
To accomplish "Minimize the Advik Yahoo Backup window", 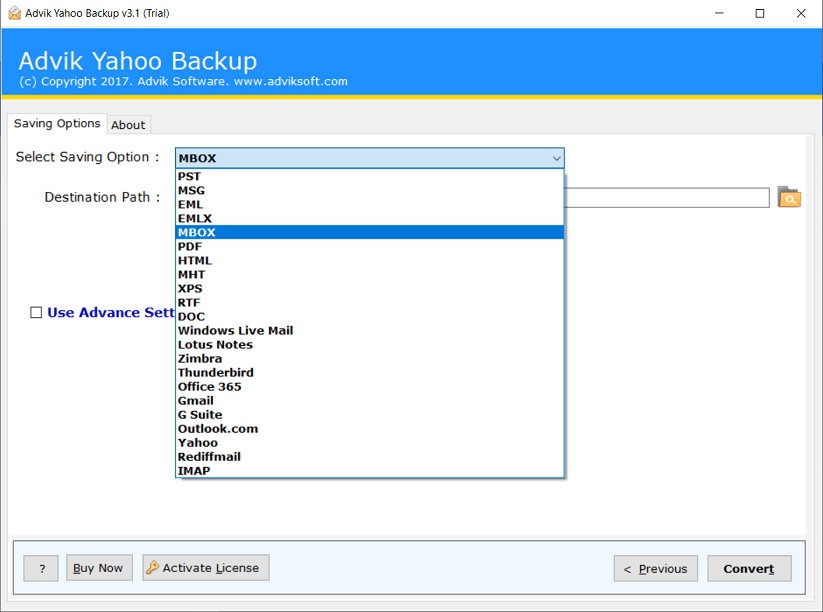I will 719,13.
